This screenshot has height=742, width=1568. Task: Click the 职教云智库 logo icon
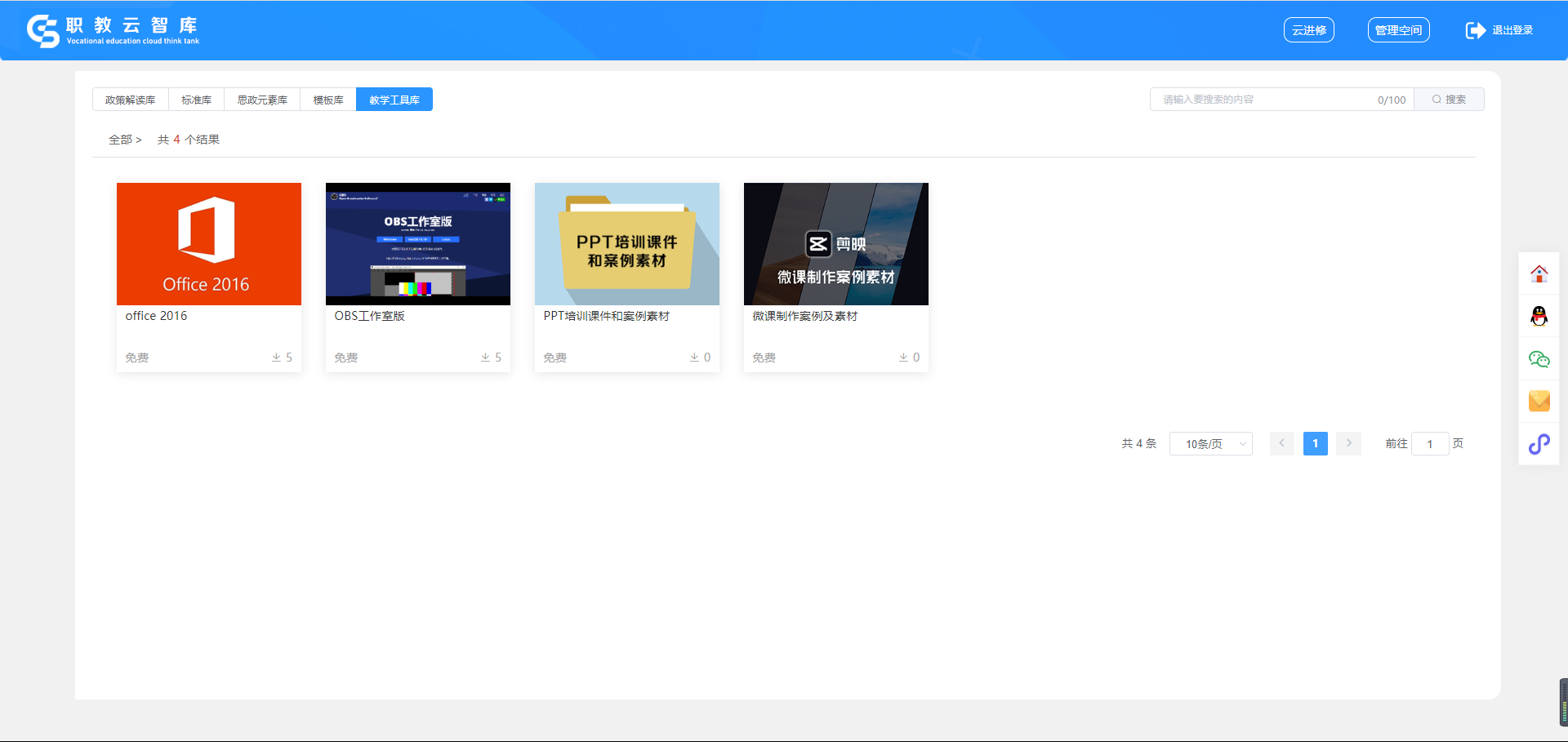click(42, 31)
